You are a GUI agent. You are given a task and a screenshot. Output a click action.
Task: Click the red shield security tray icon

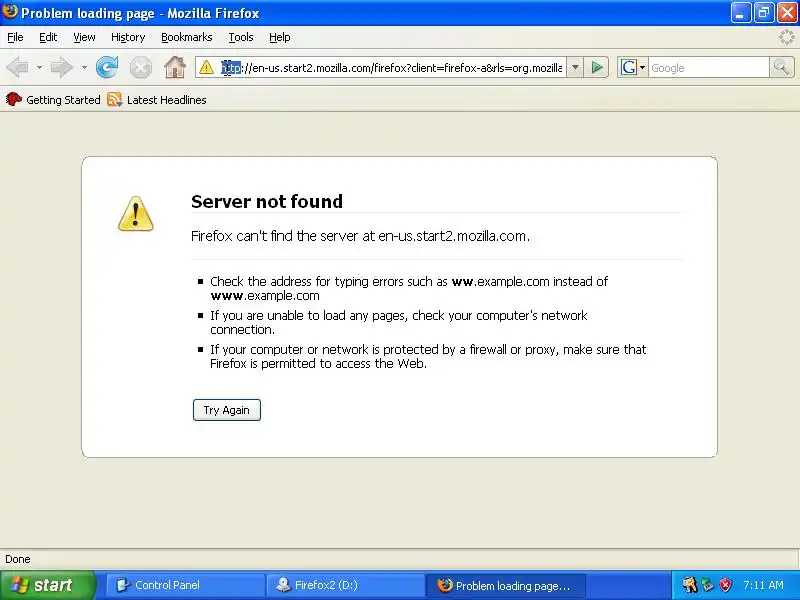click(725, 585)
